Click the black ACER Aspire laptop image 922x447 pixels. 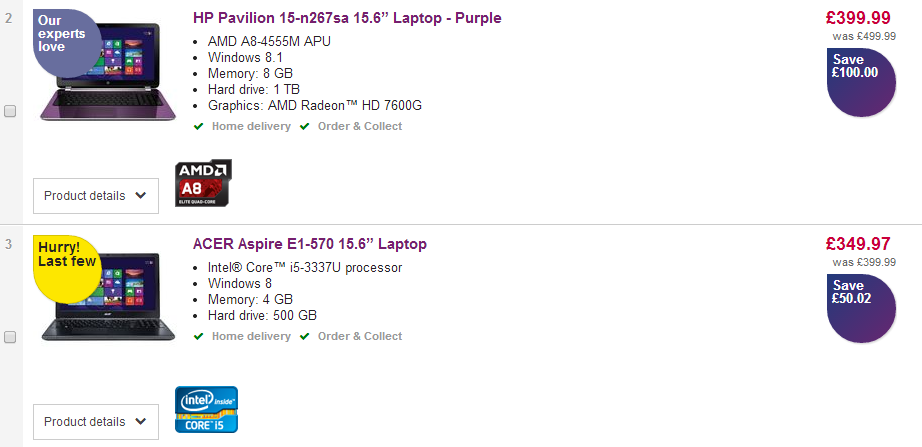(109, 297)
